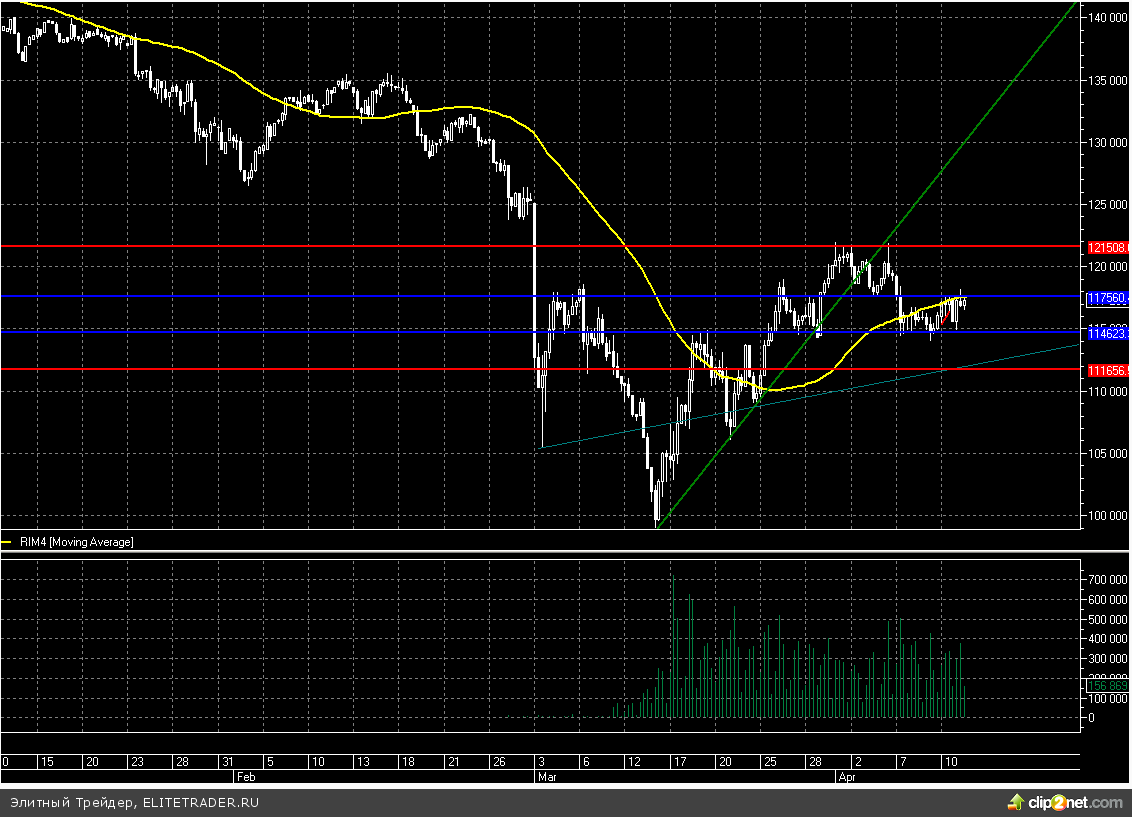
Task: Click the date 17 tick on time axis
Action: (677, 762)
